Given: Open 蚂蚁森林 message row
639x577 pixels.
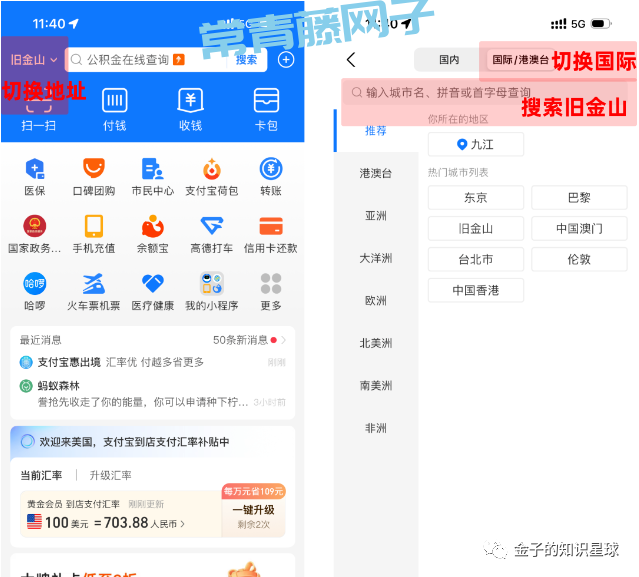Looking at the screenshot, I should click(x=152, y=394).
